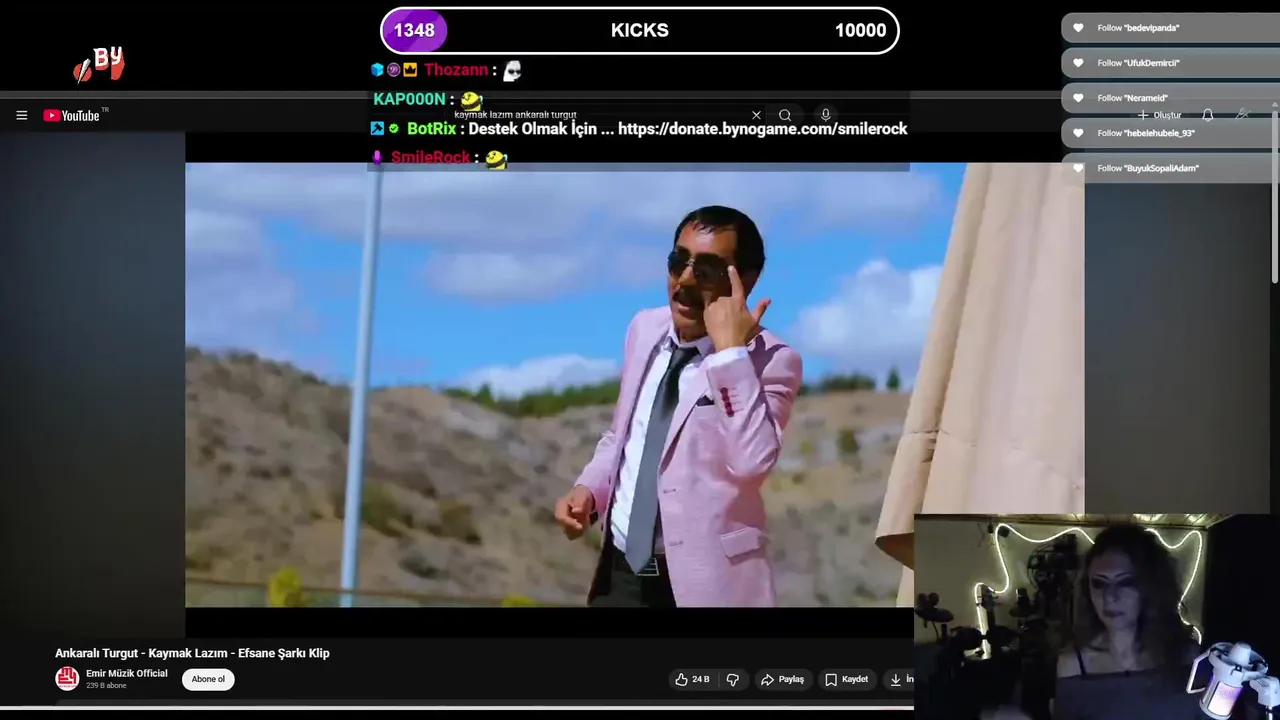The width and height of the screenshot is (1280, 720).
Task: Click the emoji in KAP000N's message
Action: (471, 100)
